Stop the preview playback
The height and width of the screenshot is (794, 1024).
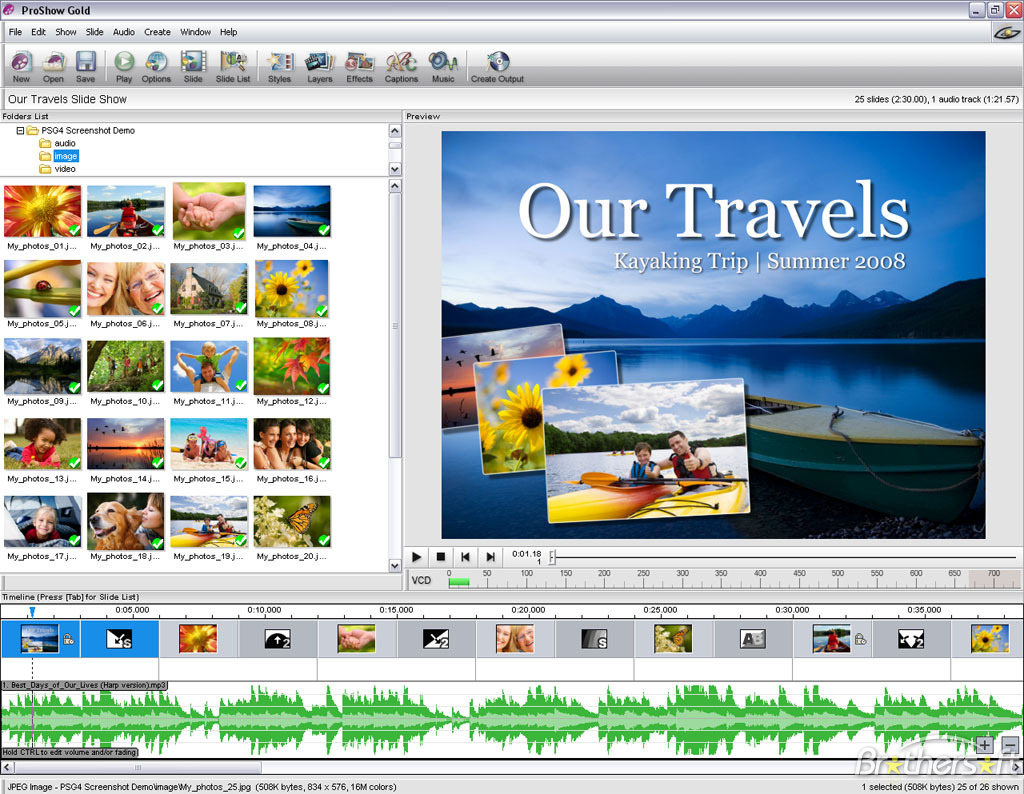[441, 557]
